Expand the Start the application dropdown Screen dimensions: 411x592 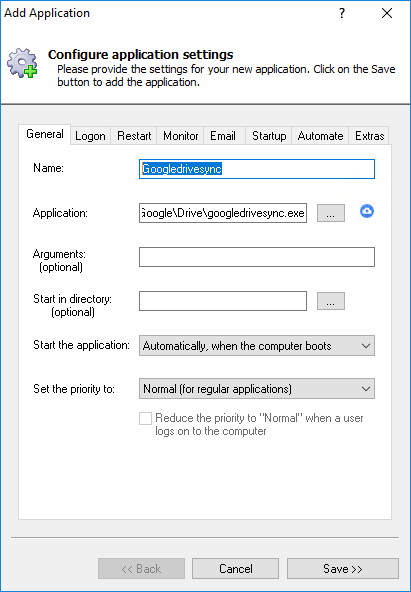tap(257, 345)
